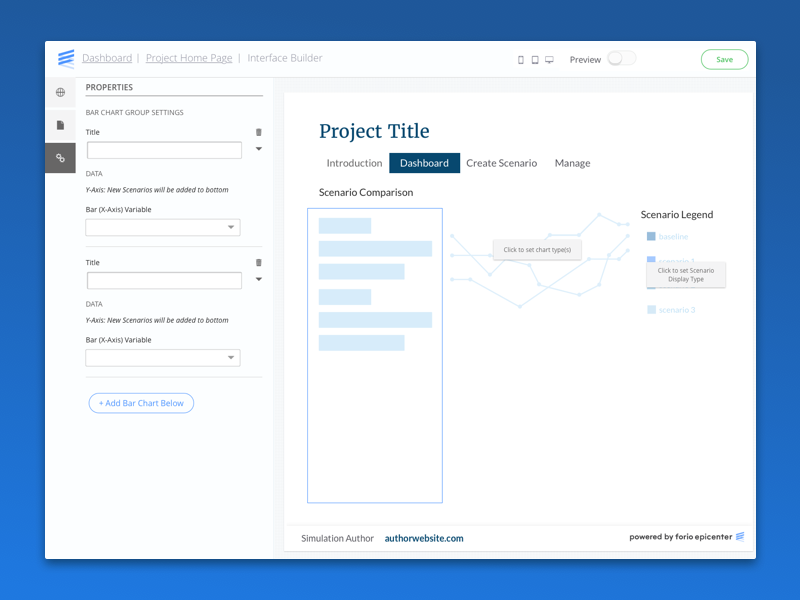Collapse the first bar chart settings arrow

(259, 149)
